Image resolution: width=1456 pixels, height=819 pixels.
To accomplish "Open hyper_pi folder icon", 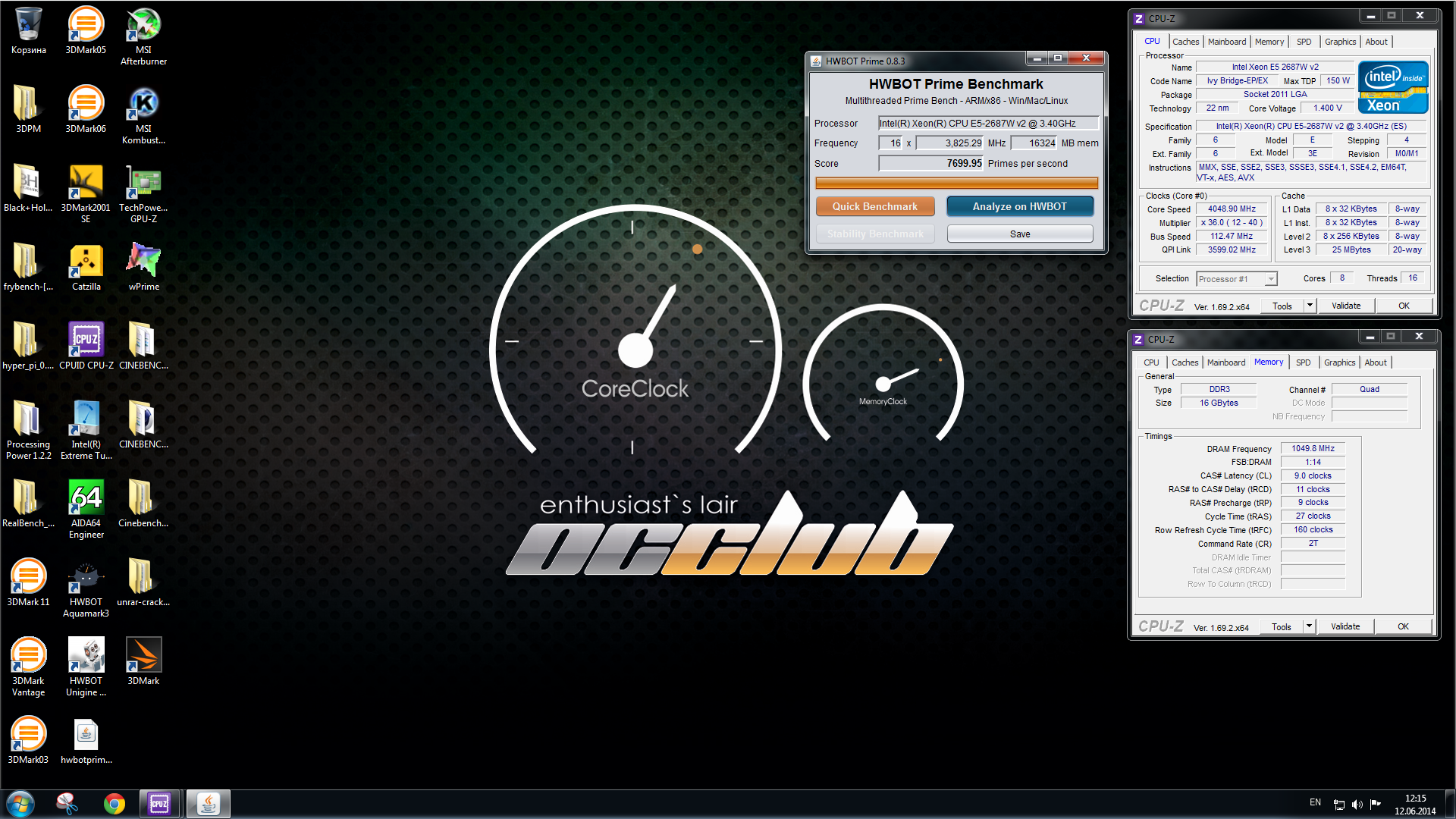I will pyautogui.click(x=28, y=347).
